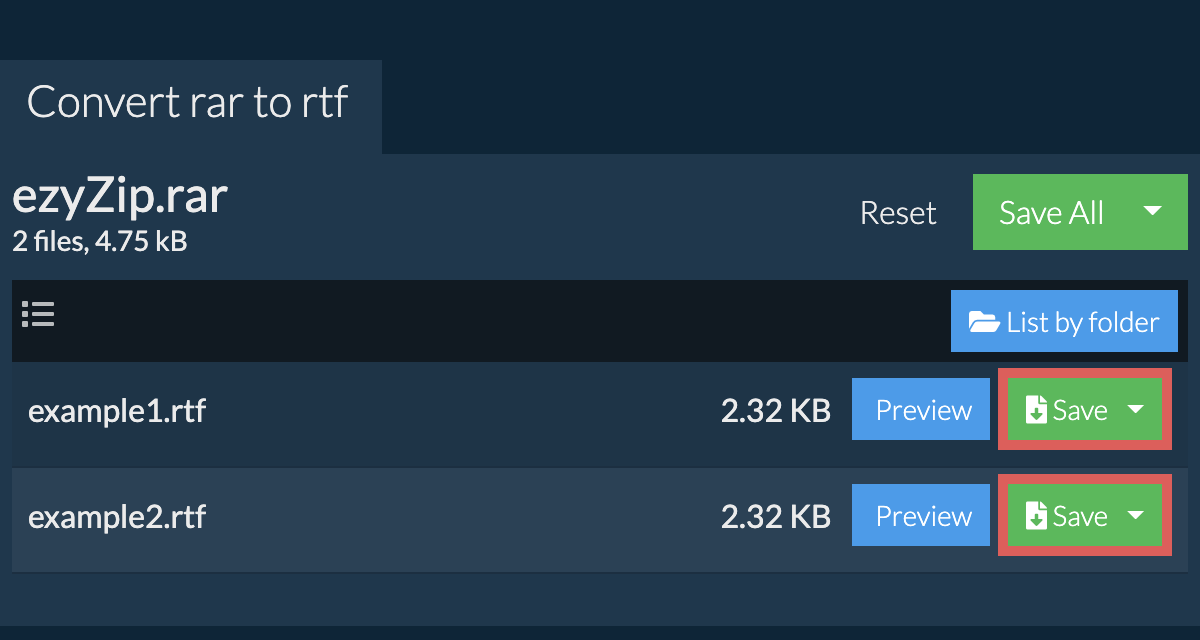Open the Save dropdown arrow for example2.rtf
This screenshot has width=1200, height=640.
click(1136, 516)
